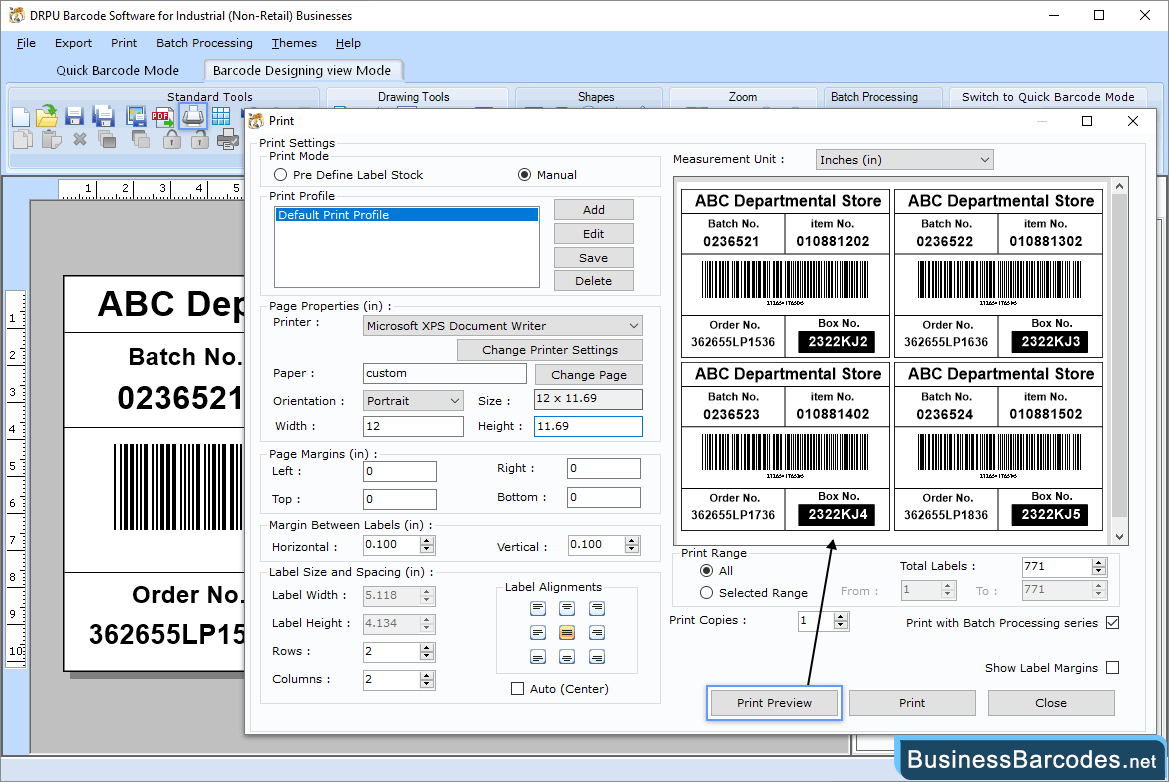Select Pre Define Label Stock print mode
The image size is (1169, 782).
280,174
